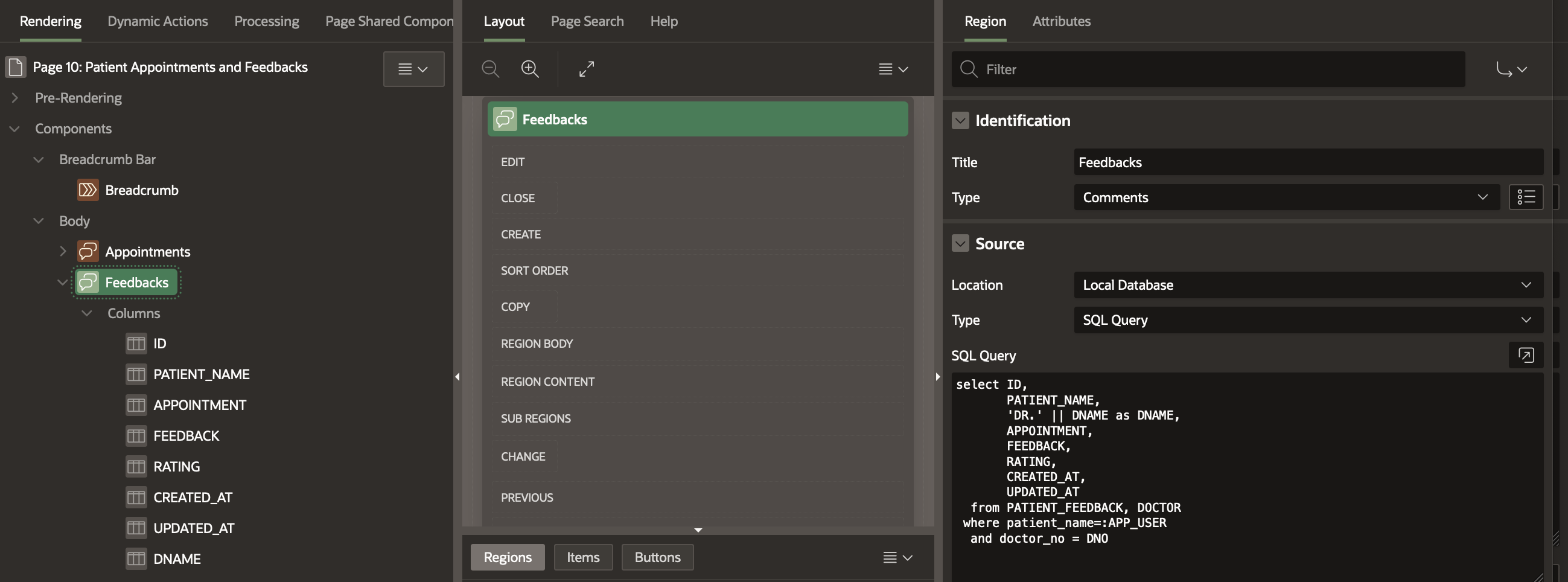Click the Appointments comments region icon
The width and height of the screenshot is (1568, 582).
click(x=88, y=251)
